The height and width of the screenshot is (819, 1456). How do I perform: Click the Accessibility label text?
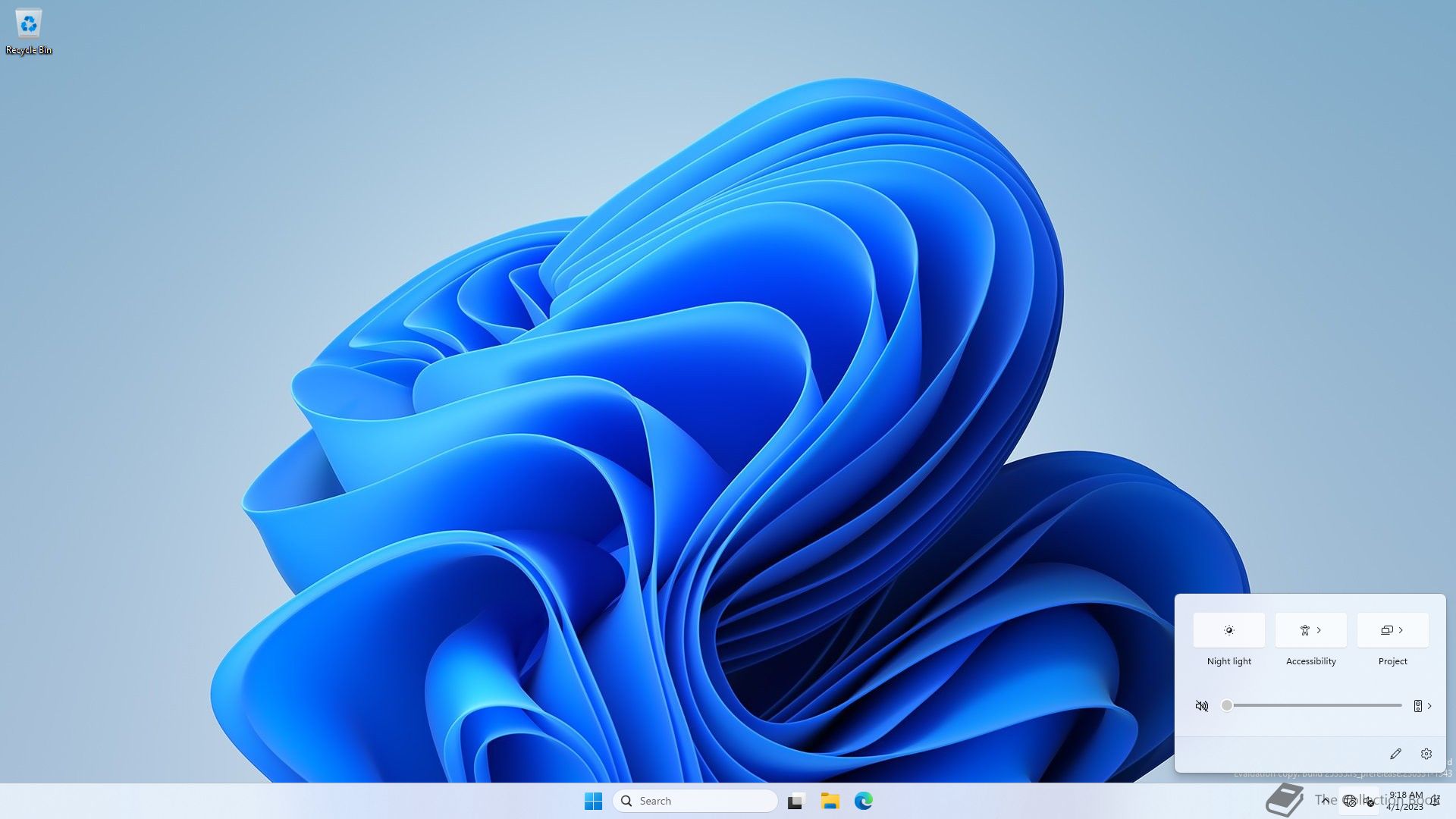coord(1310,661)
